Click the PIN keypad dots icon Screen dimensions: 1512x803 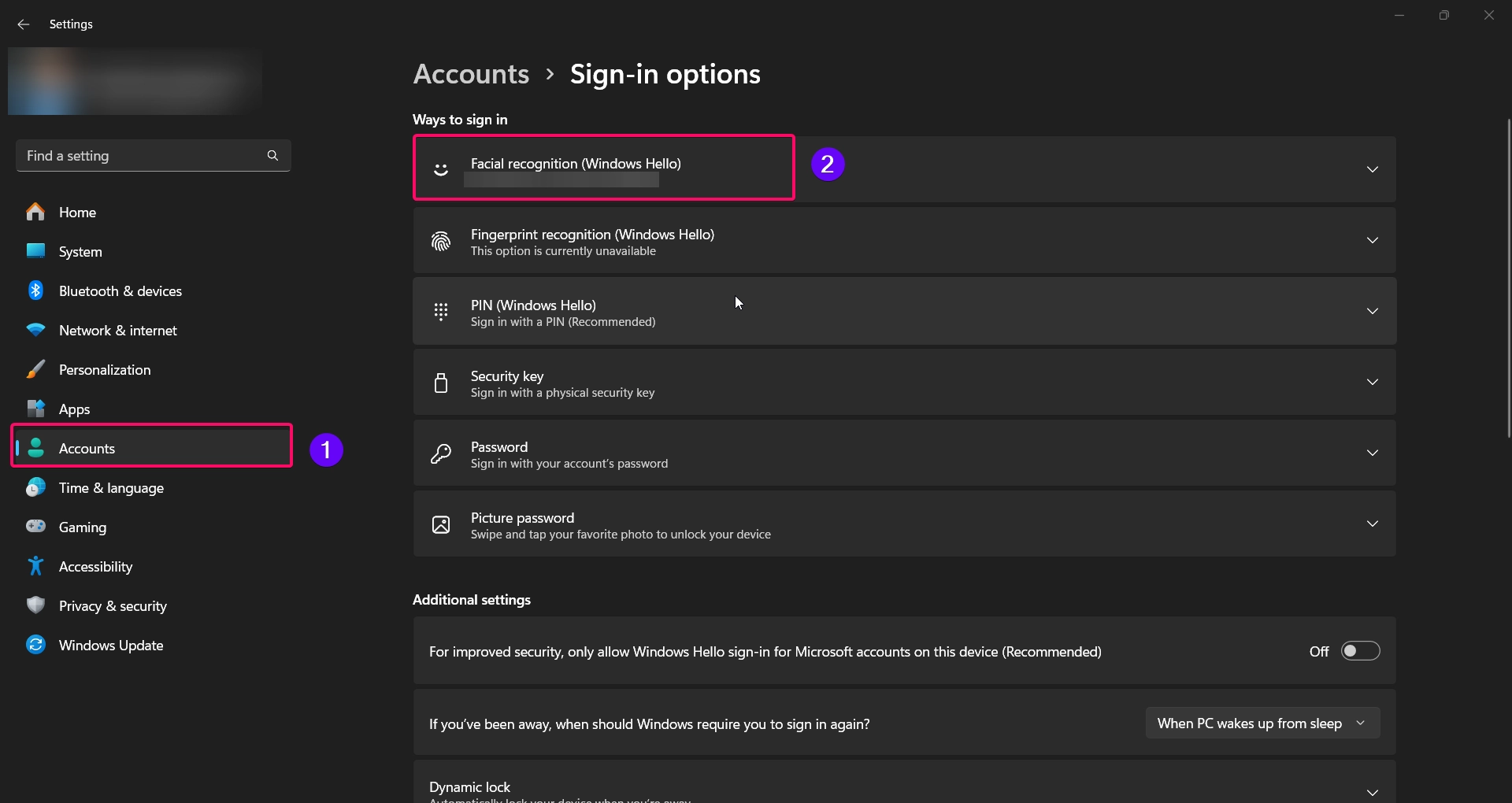441,312
